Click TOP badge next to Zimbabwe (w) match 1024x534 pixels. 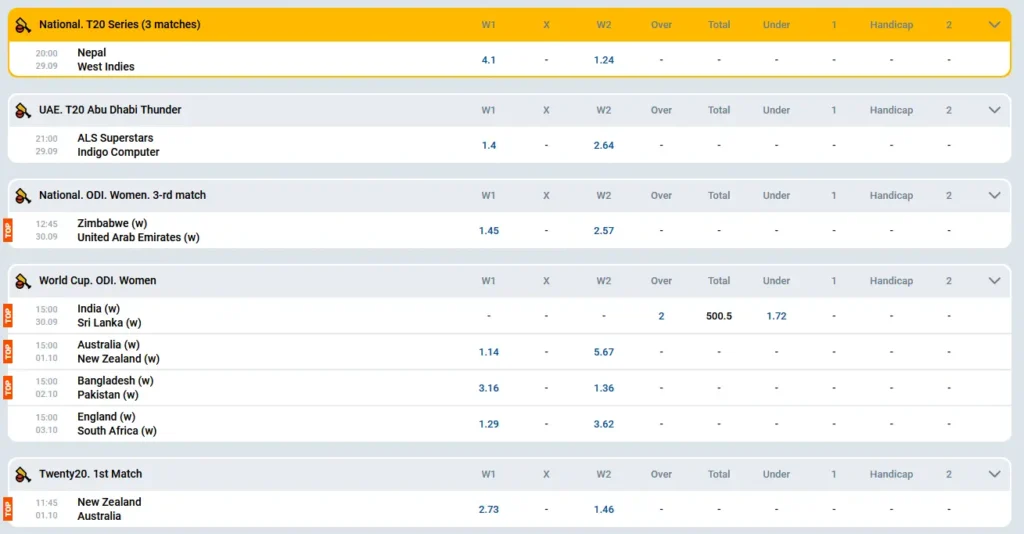tap(8, 230)
